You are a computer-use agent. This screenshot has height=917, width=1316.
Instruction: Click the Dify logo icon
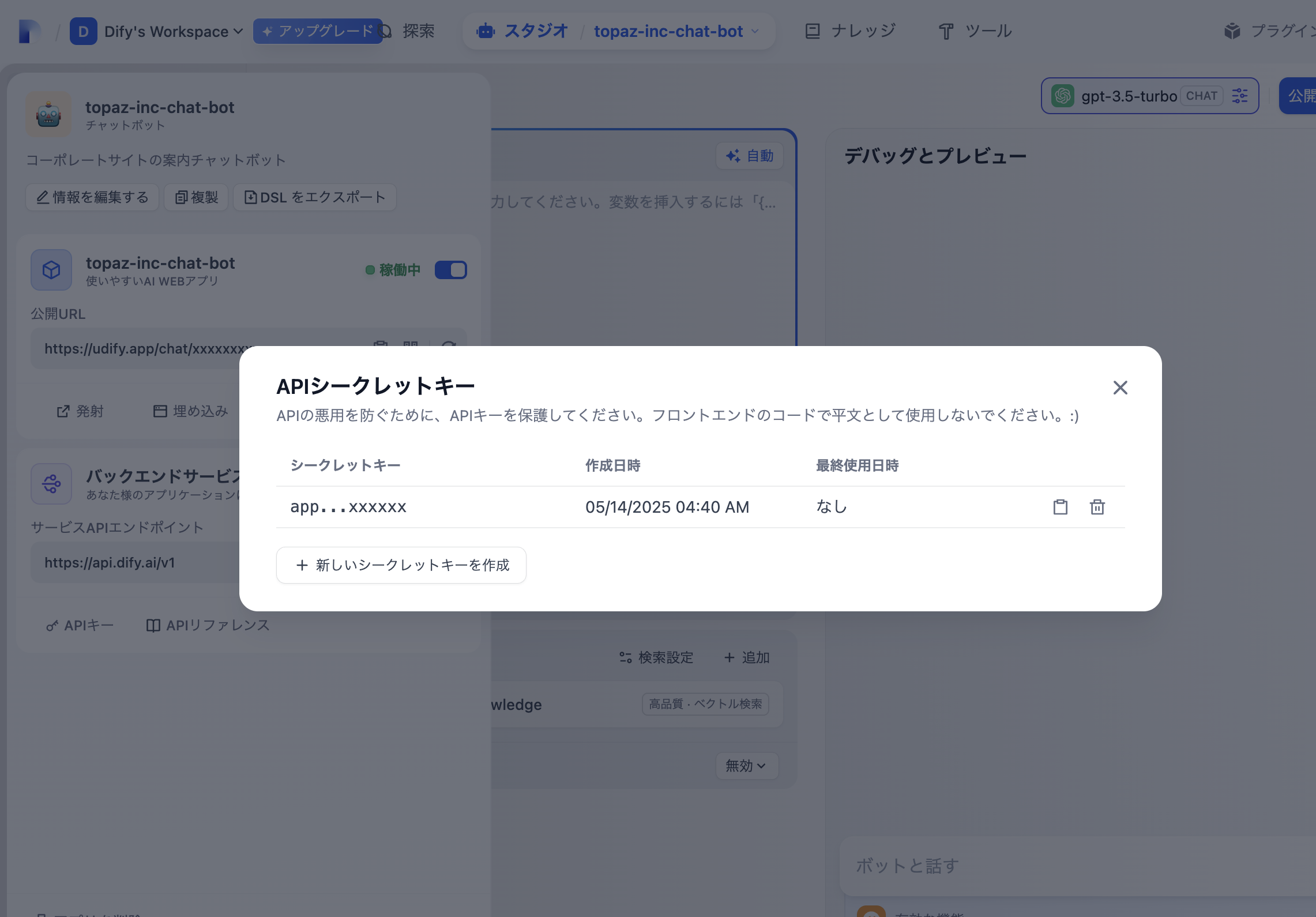30,31
